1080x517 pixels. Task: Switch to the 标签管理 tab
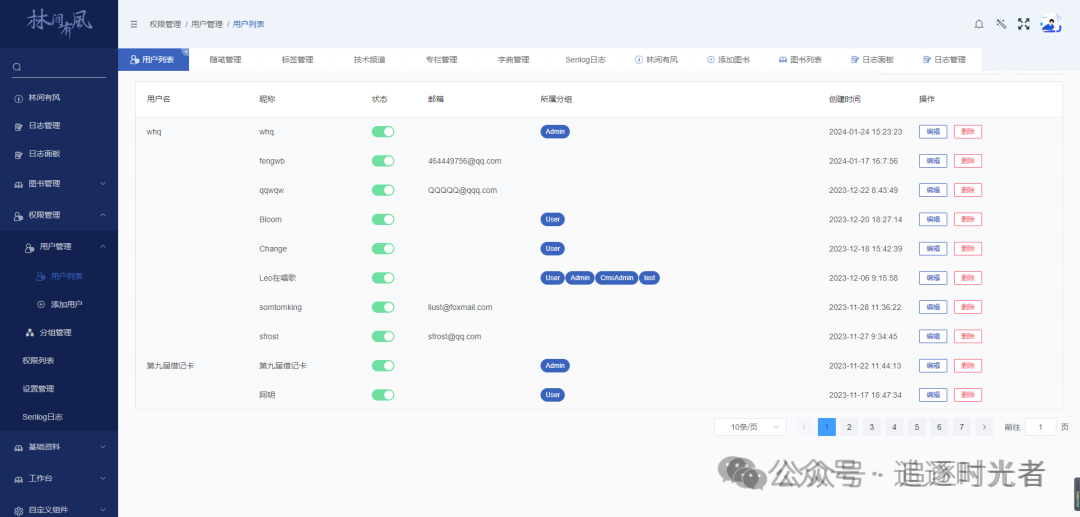click(x=298, y=60)
